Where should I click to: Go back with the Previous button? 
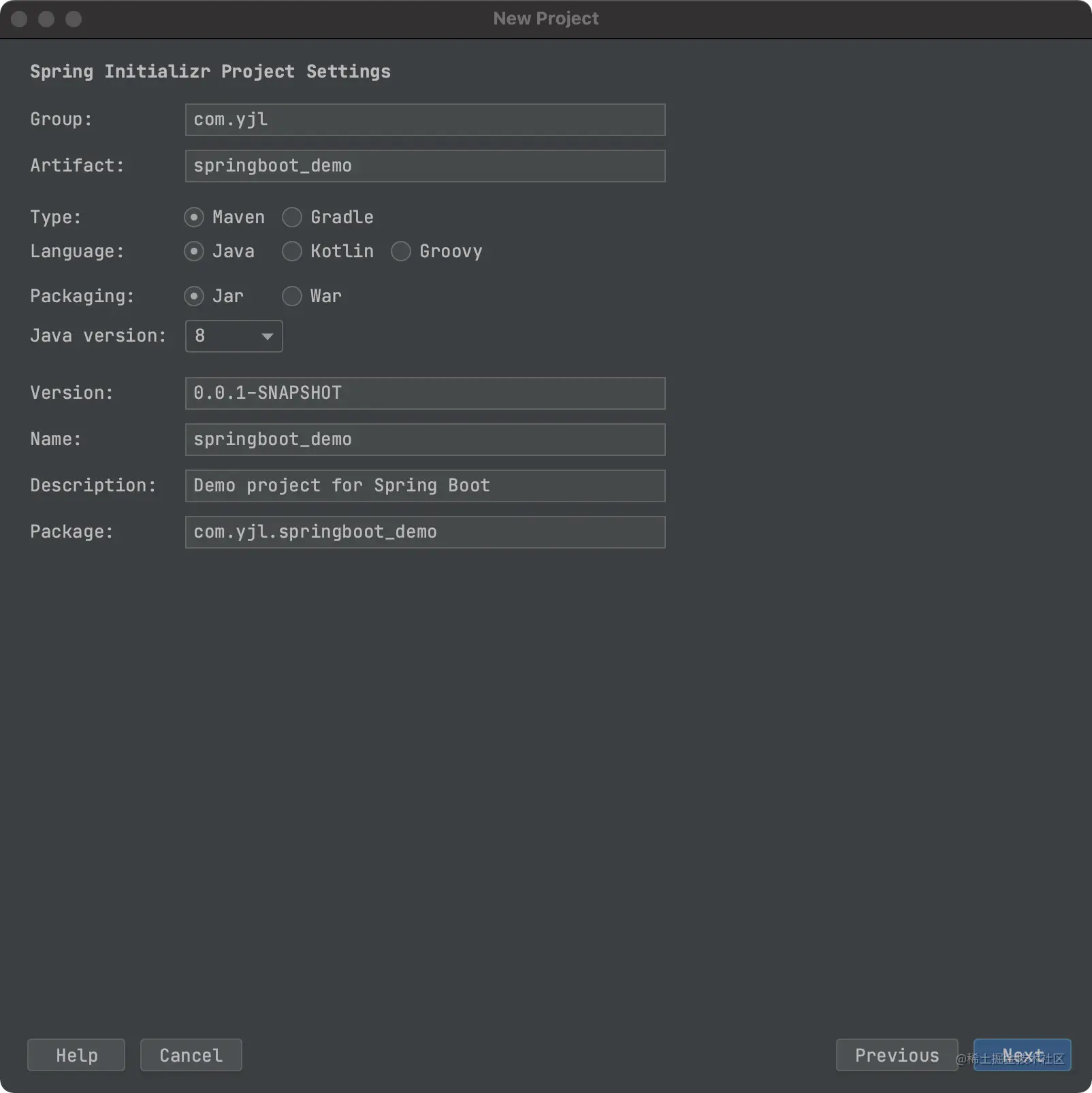click(897, 1055)
